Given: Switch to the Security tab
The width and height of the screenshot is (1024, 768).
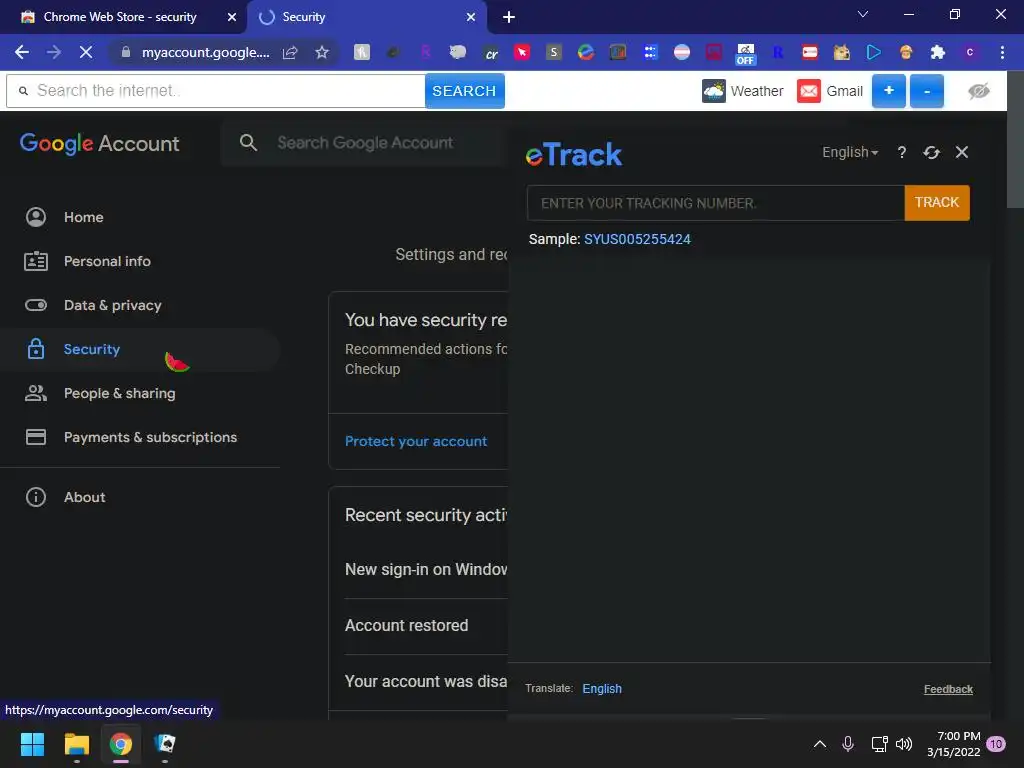Looking at the screenshot, I should 366,17.
